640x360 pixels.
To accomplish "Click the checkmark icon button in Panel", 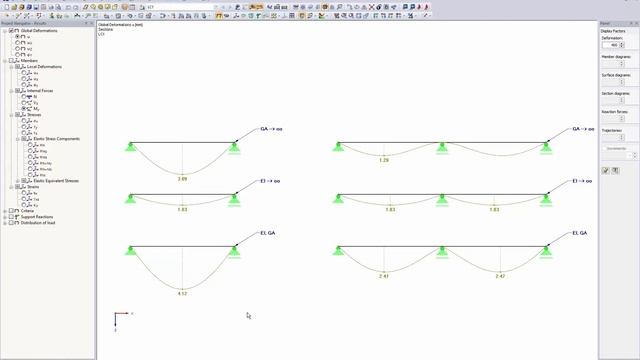I will pyautogui.click(x=606, y=170).
